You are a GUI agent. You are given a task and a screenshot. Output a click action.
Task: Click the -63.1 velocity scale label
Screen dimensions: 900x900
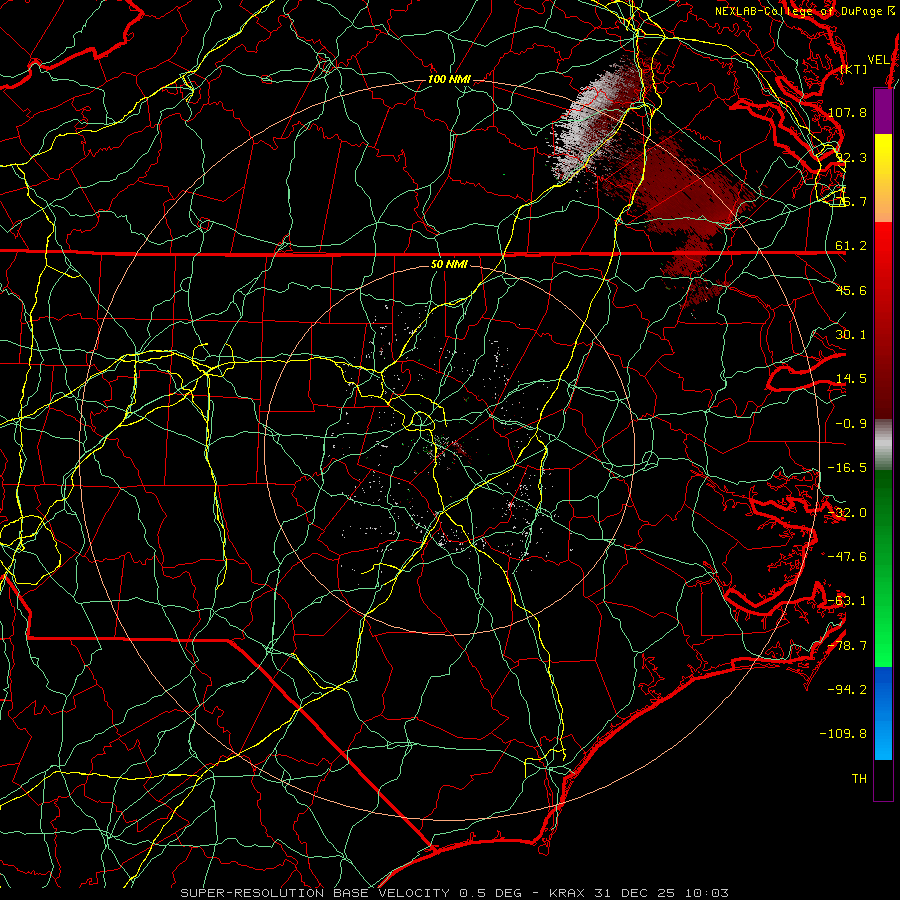point(847,601)
